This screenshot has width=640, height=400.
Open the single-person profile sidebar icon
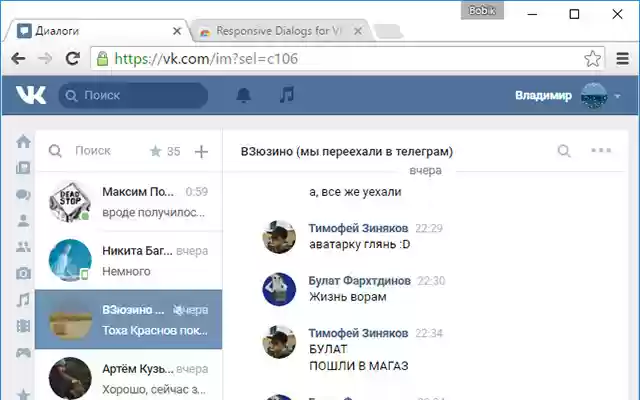click(23, 220)
